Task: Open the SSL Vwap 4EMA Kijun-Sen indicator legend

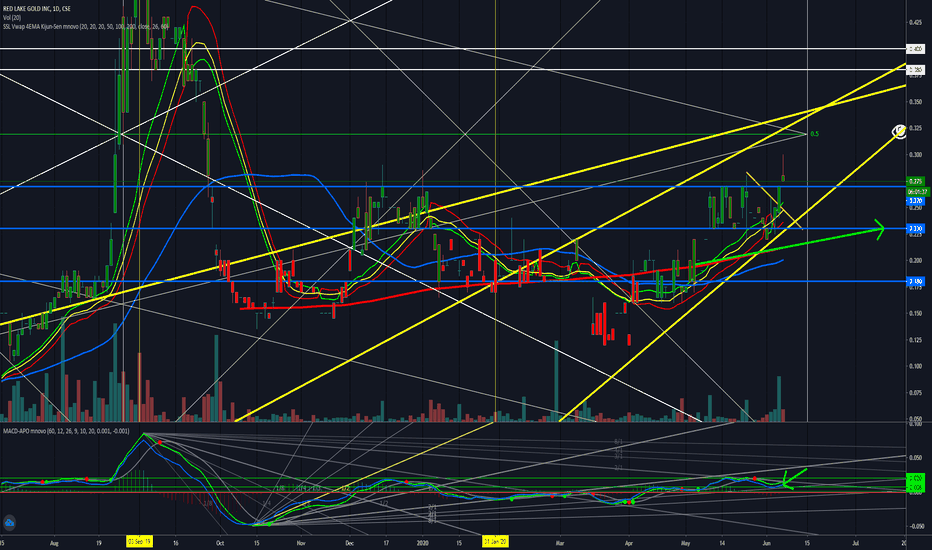Action: [86, 27]
